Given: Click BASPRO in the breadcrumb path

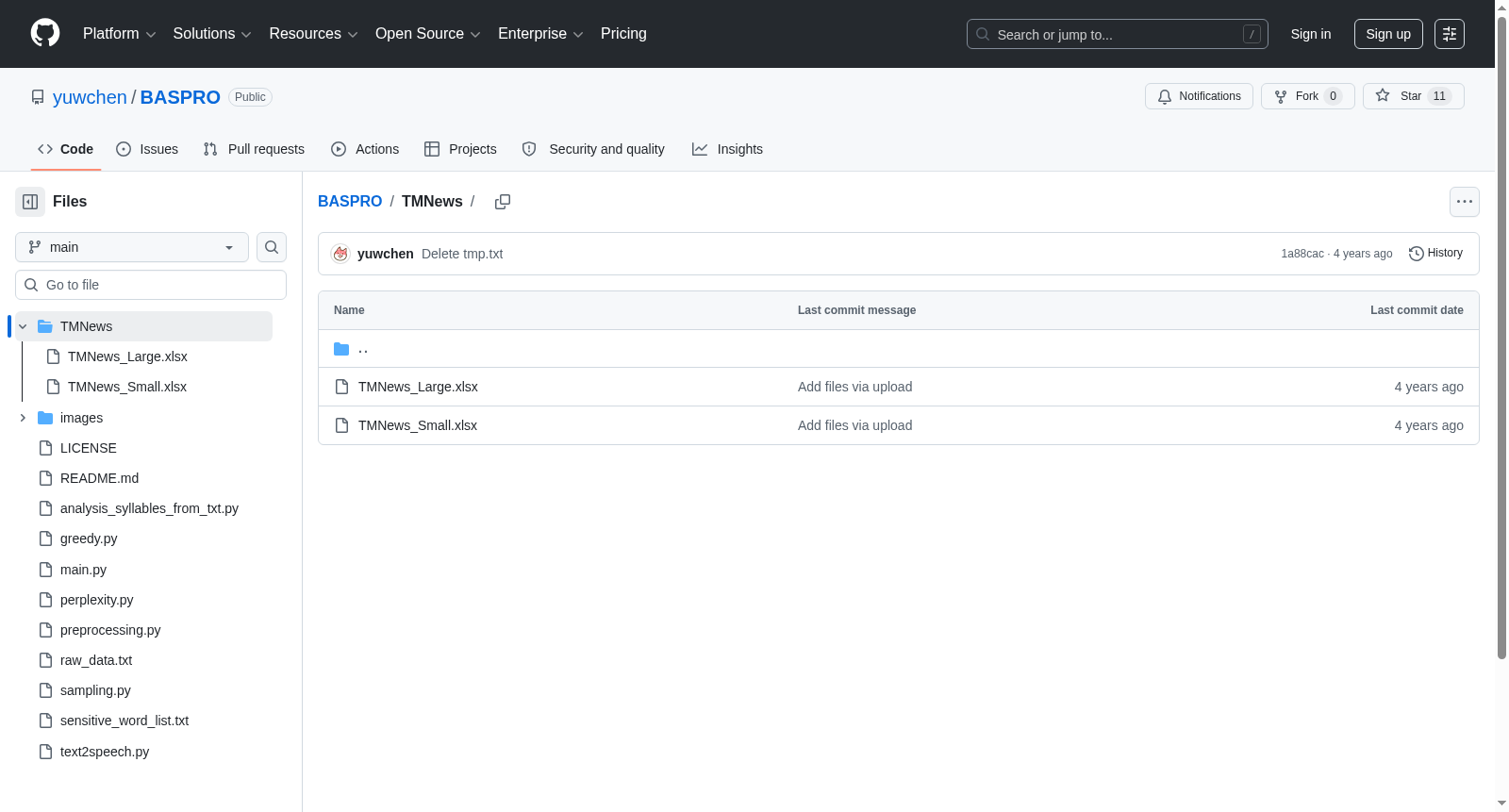Looking at the screenshot, I should pos(350,202).
